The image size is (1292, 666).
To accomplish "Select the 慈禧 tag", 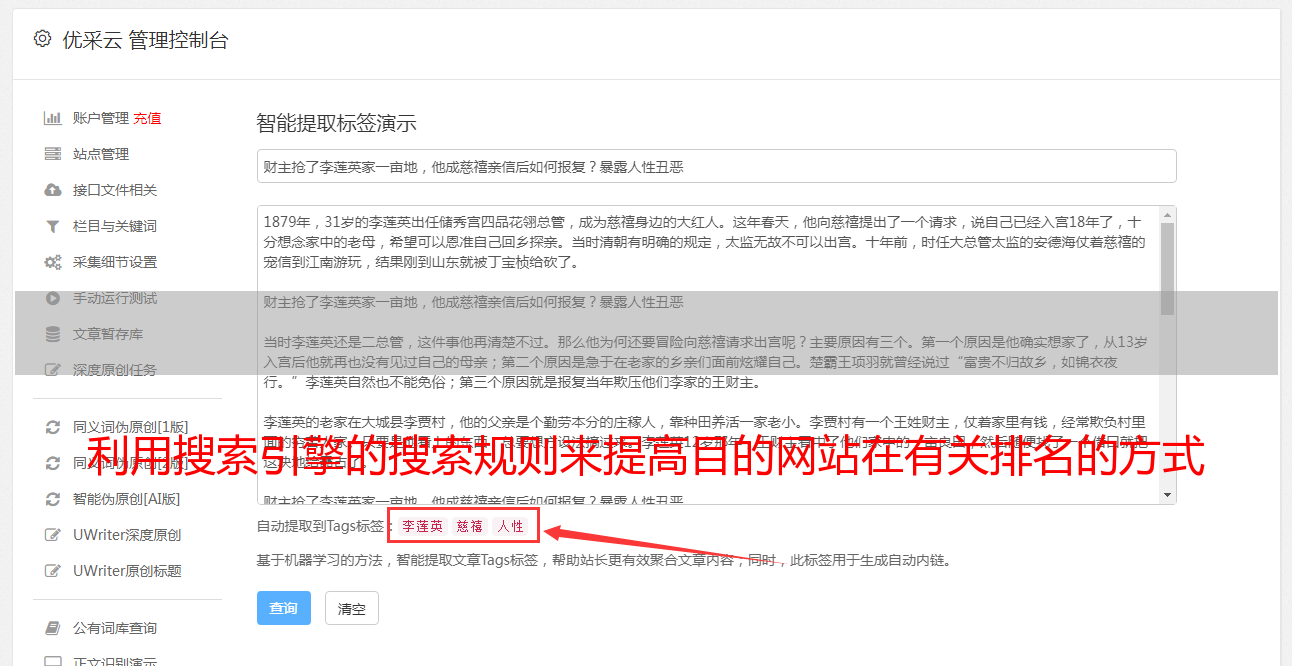I will (x=470, y=526).
